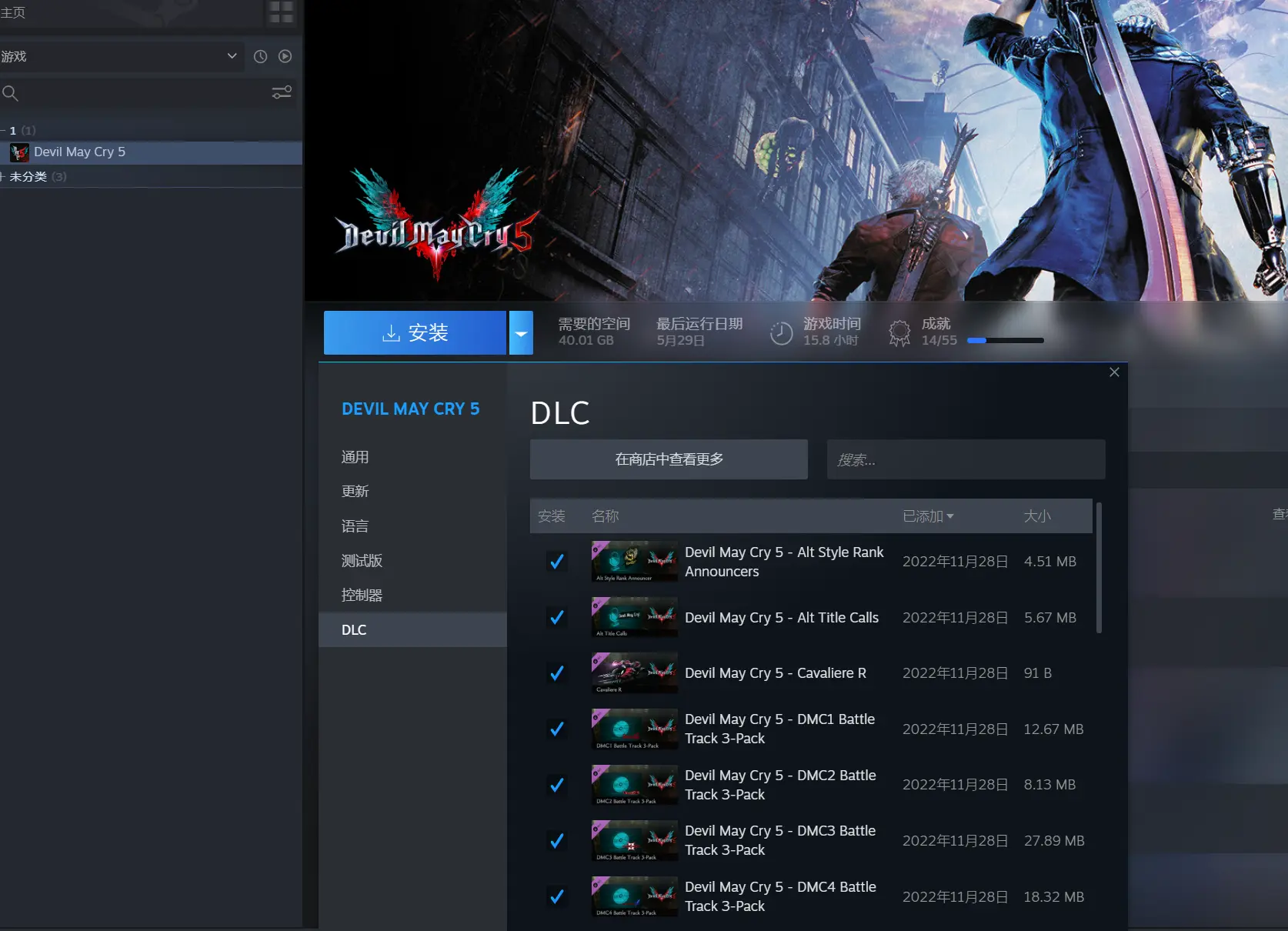Viewport: 1288px width, 931px height.
Task: Click the DLC list vertical scrollbar
Action: coord(1099,568)
